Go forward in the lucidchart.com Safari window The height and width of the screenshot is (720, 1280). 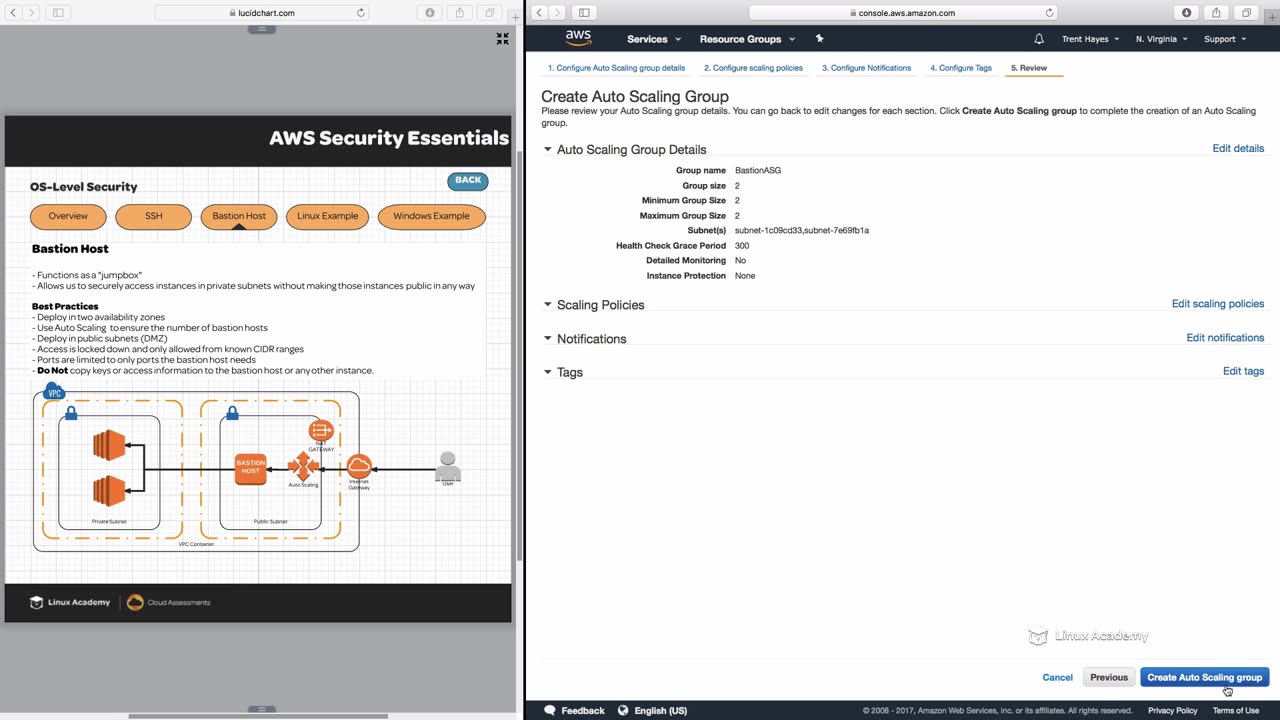point(32,13)
